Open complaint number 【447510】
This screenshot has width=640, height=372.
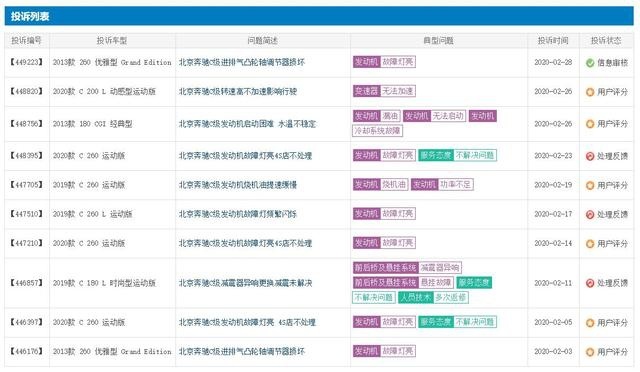(27, 214)
